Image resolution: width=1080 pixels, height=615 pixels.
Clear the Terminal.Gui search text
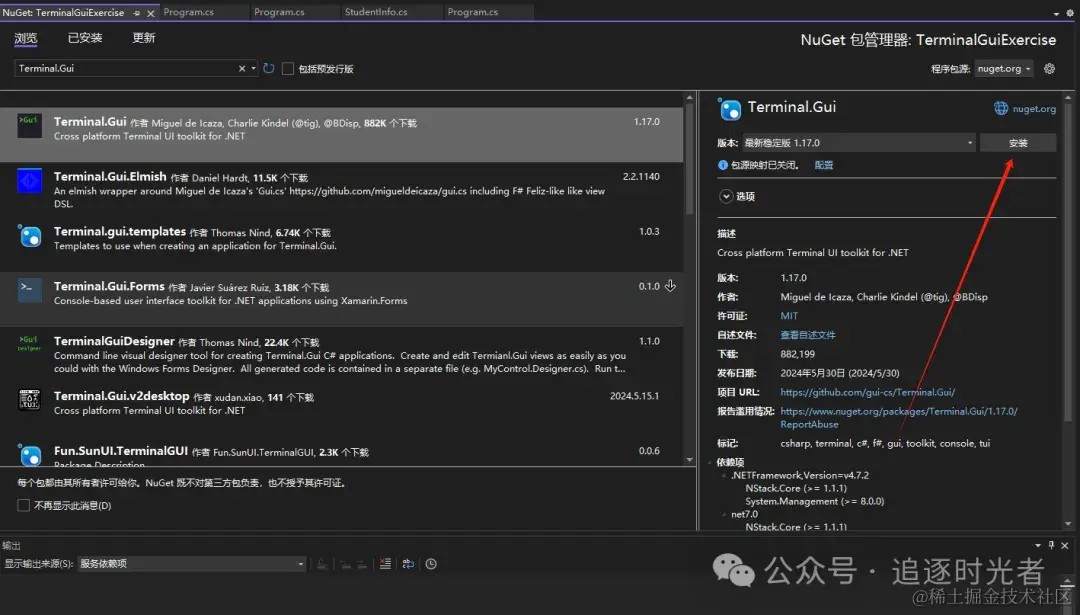coord(242,68)
